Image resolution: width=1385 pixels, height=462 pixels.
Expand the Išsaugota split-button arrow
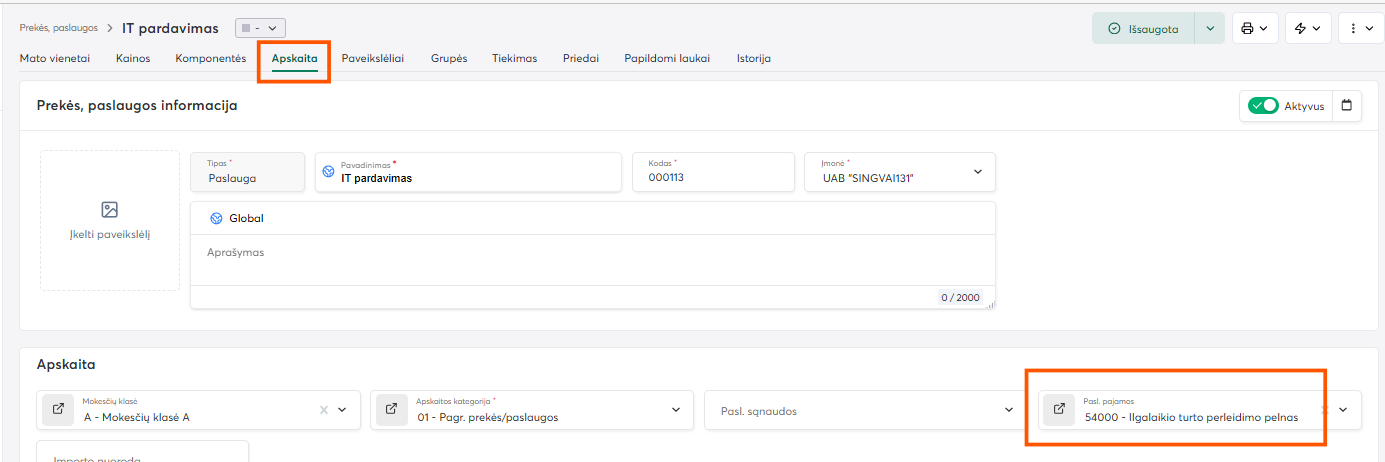pos(1210,29)
